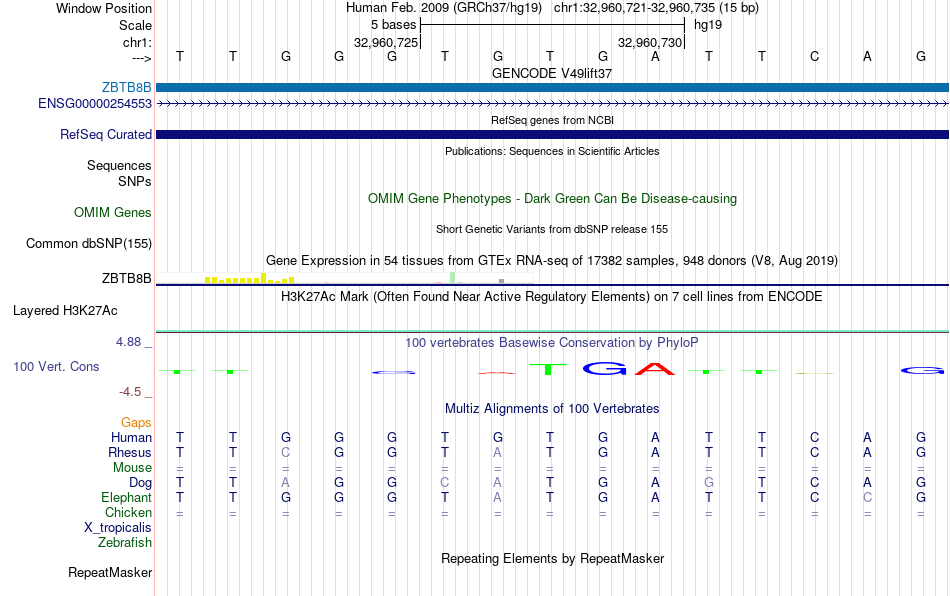
Task: Select the X_tropicalis alignment row label
Action: click(118, 528)
